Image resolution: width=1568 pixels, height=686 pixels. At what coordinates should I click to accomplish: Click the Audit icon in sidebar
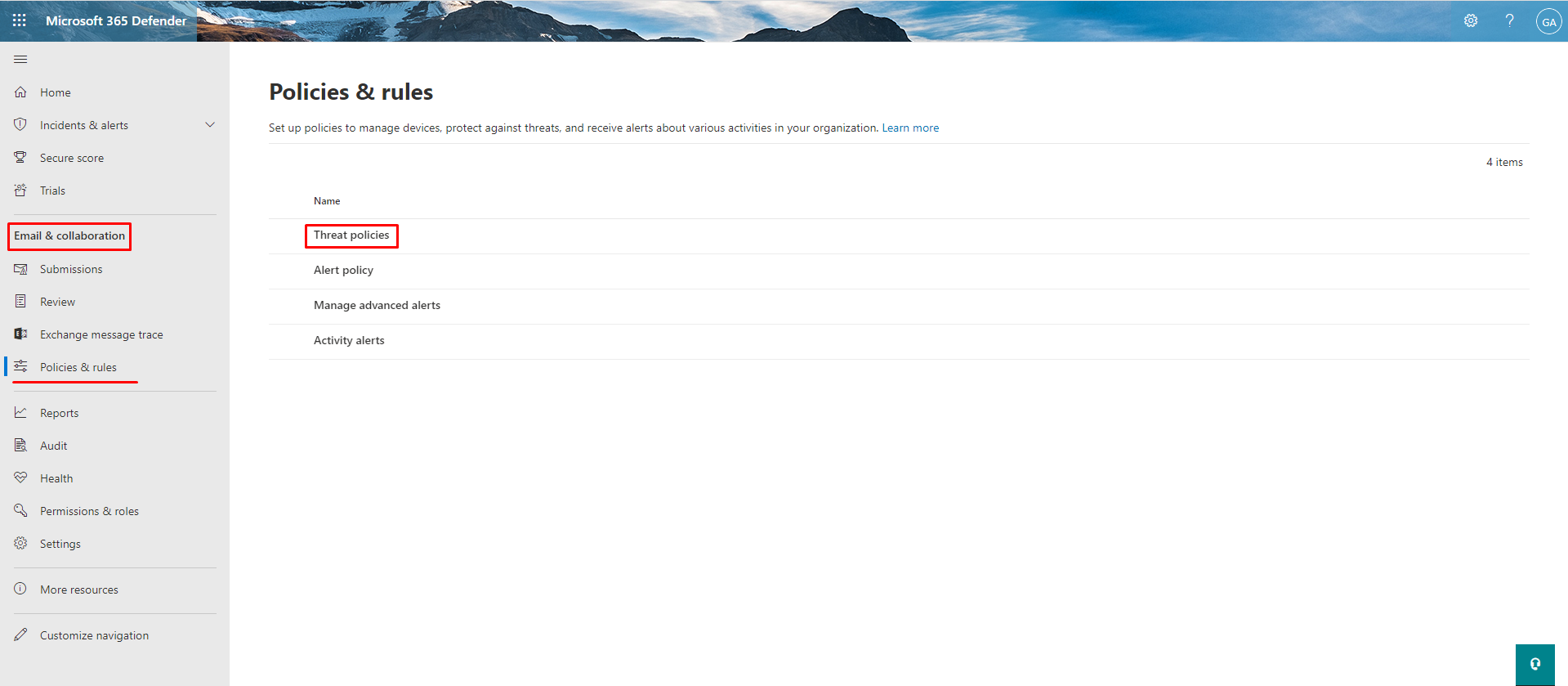[x=20, y=446]
